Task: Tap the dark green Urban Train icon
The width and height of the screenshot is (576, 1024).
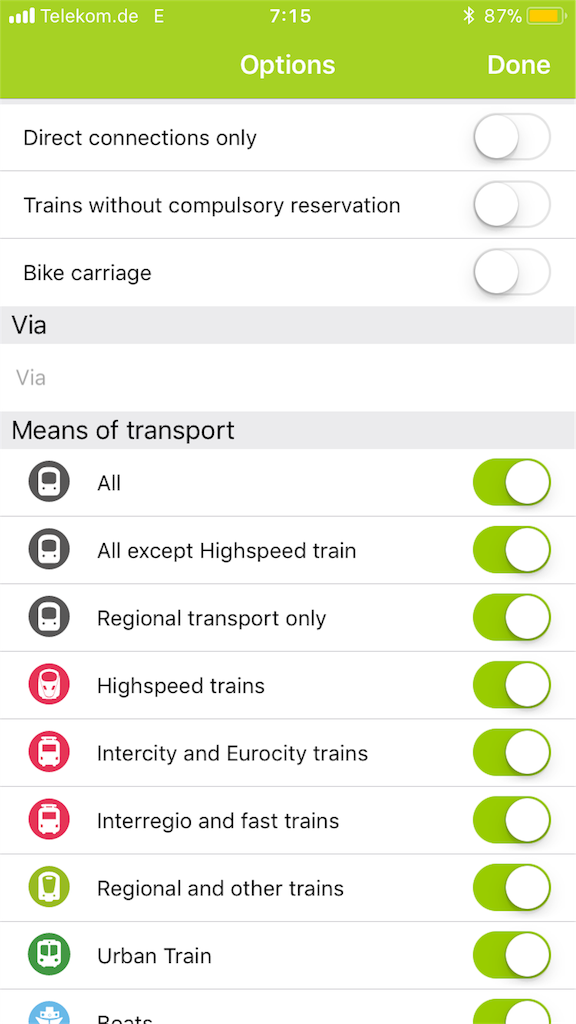Action: [x=49, y=955]
